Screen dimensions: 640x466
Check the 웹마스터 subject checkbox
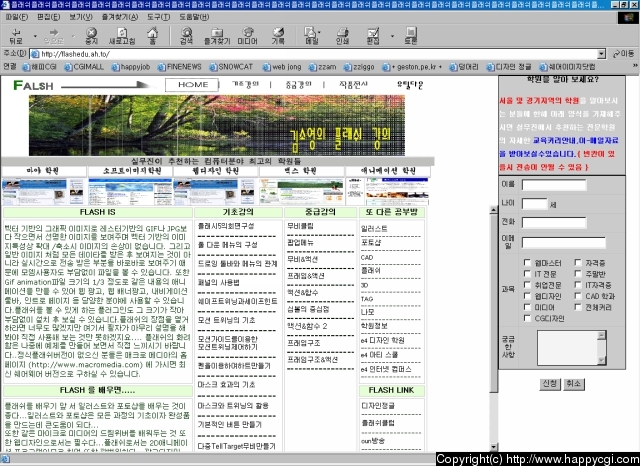(x=527, y=262)
